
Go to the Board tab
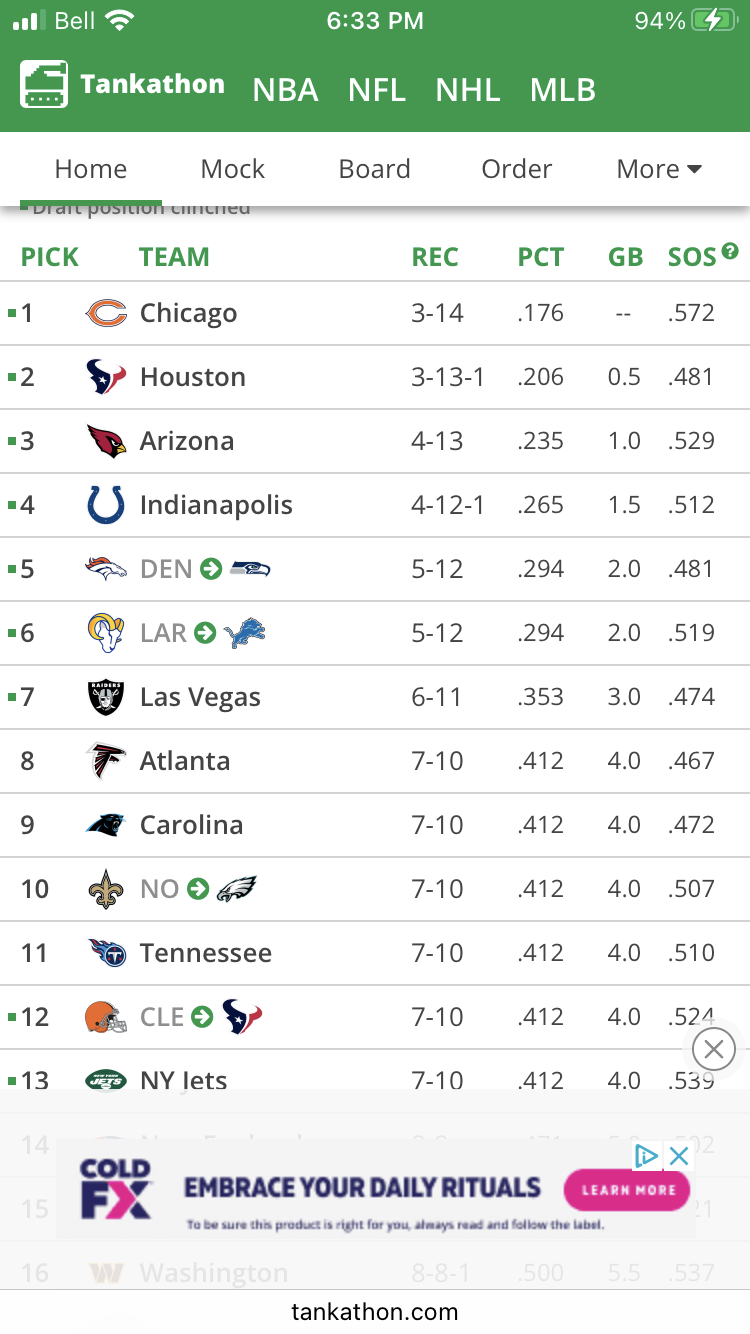tap(374, 169)
